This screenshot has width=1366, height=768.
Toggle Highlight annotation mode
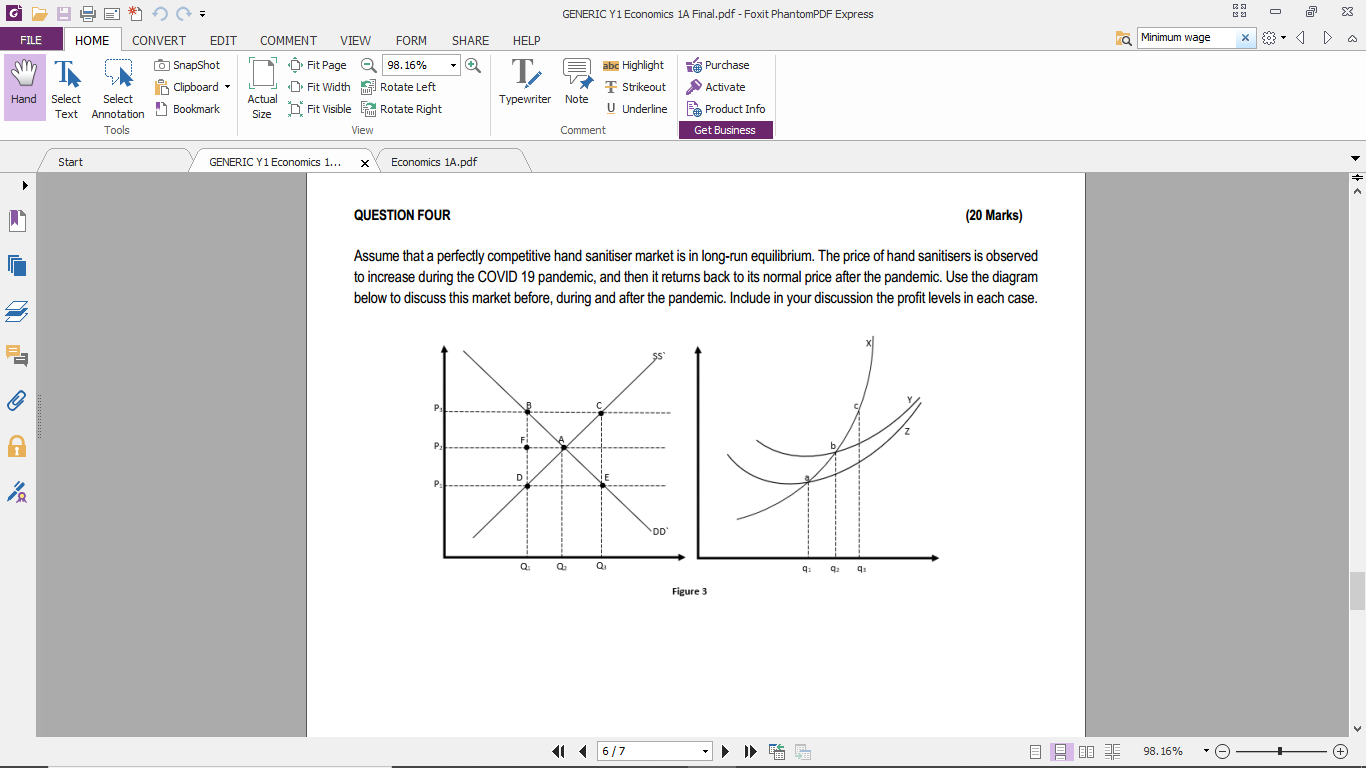click(634, 64)
